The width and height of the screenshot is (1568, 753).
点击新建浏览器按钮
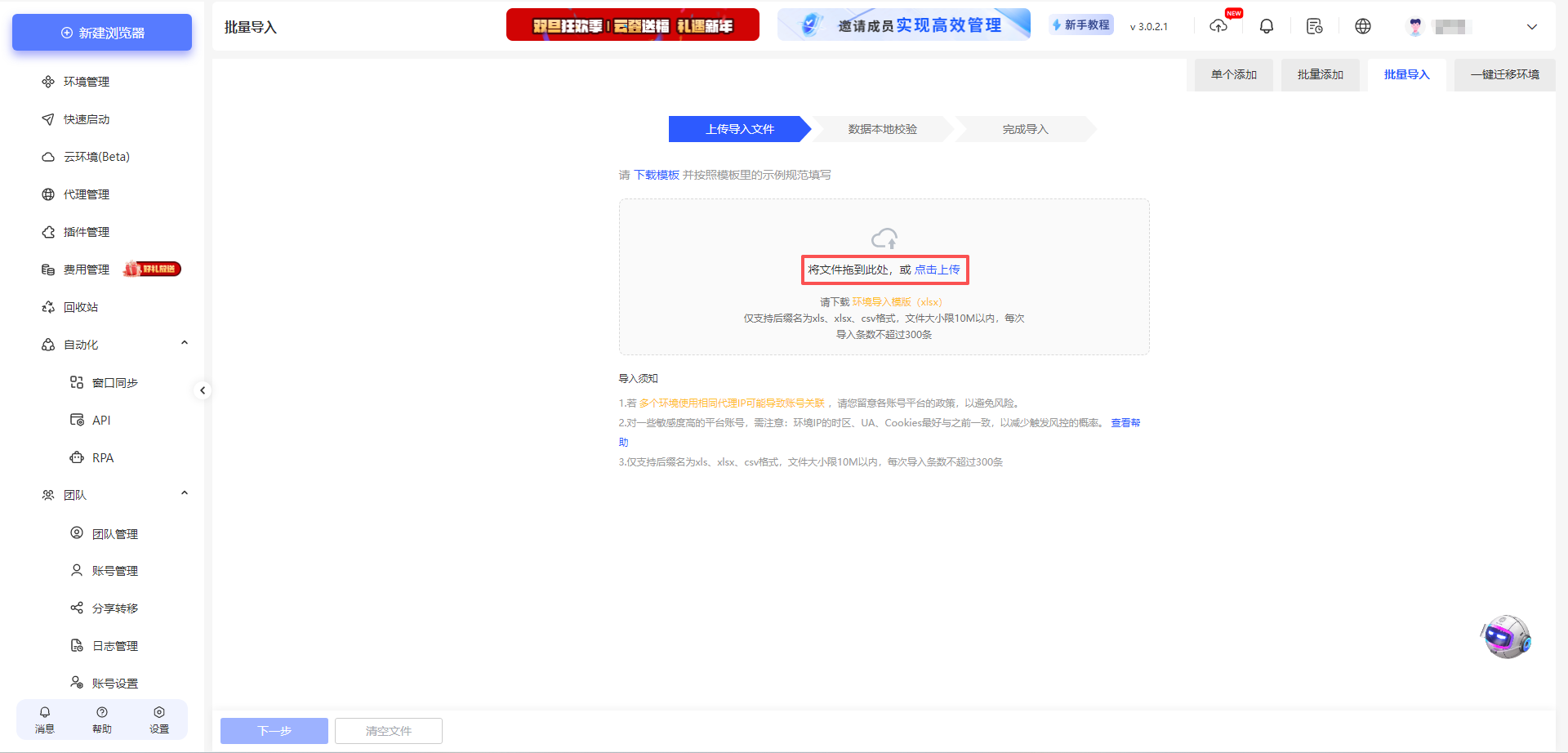click(101, 33)
